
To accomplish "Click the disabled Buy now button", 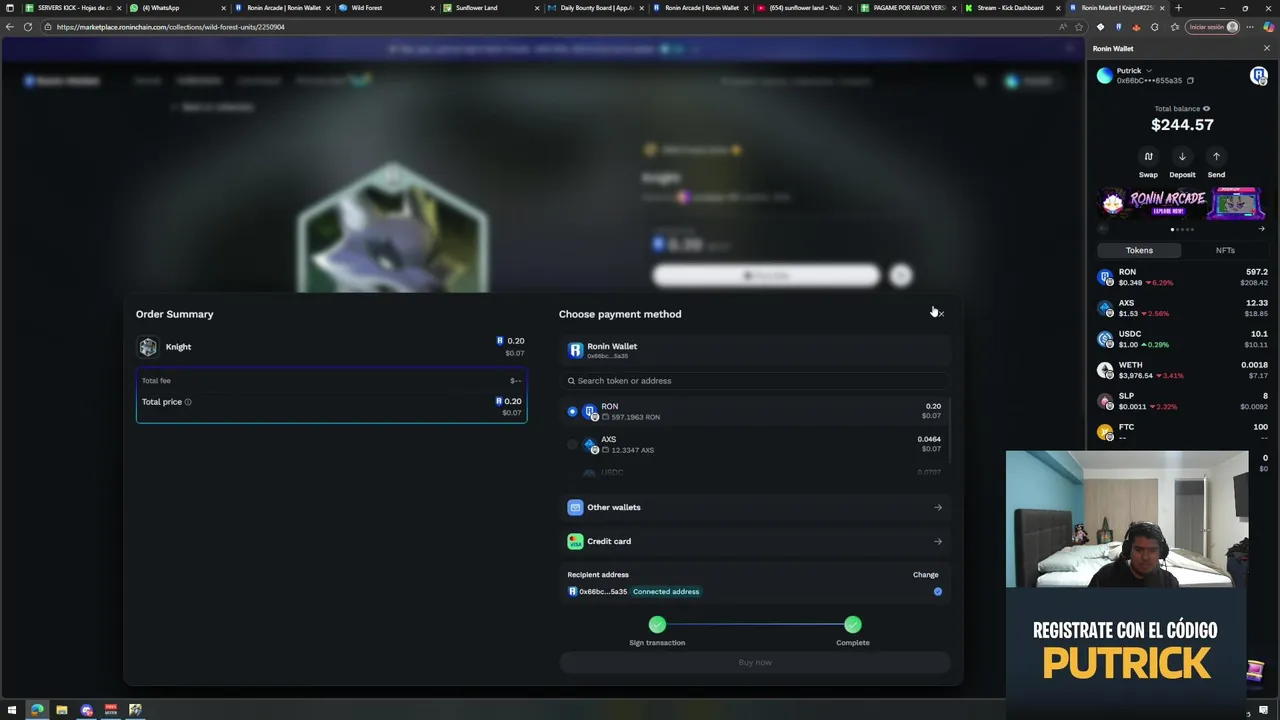I will click(x=755, y=662).
